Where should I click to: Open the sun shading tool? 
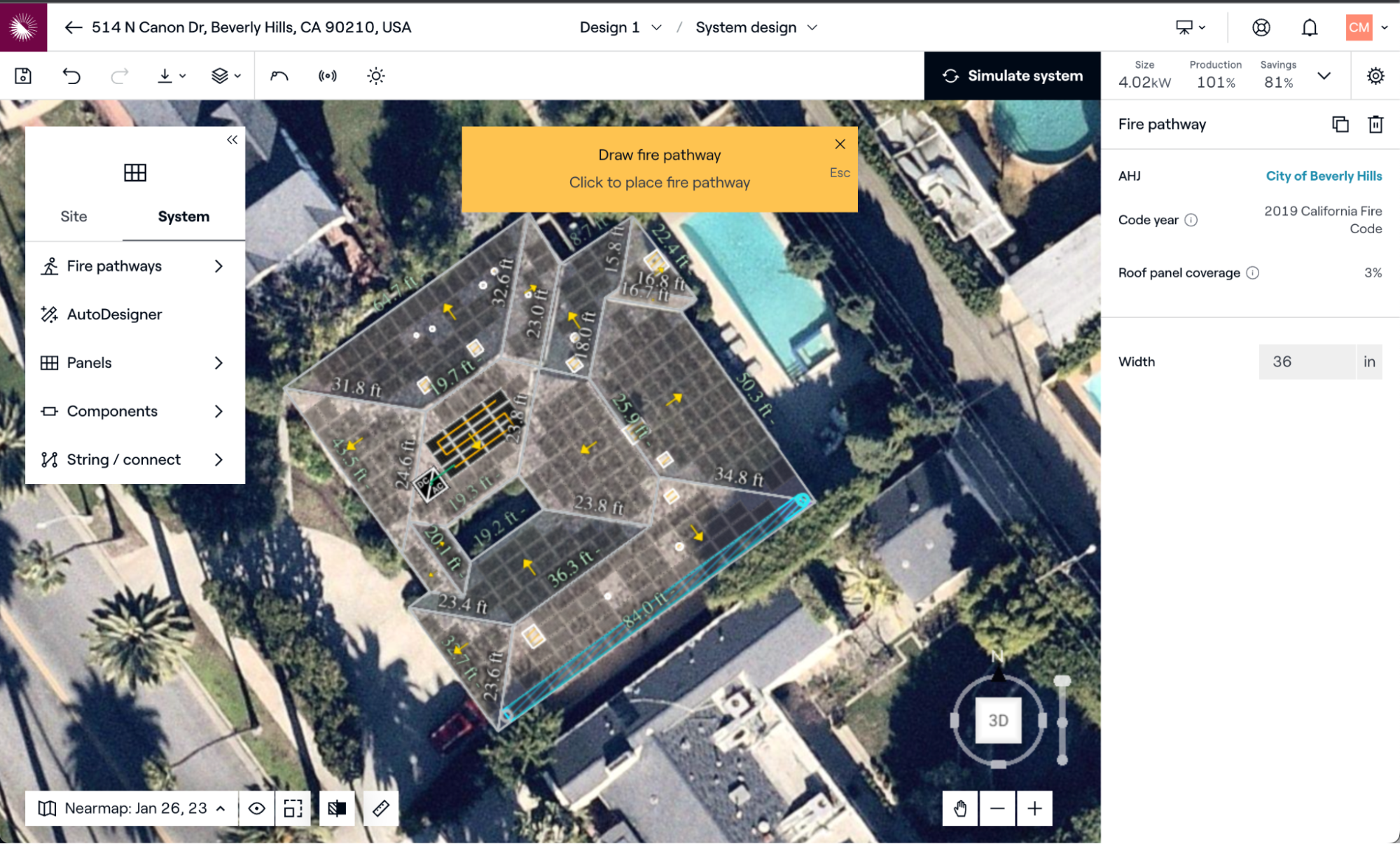click(376, 76)
